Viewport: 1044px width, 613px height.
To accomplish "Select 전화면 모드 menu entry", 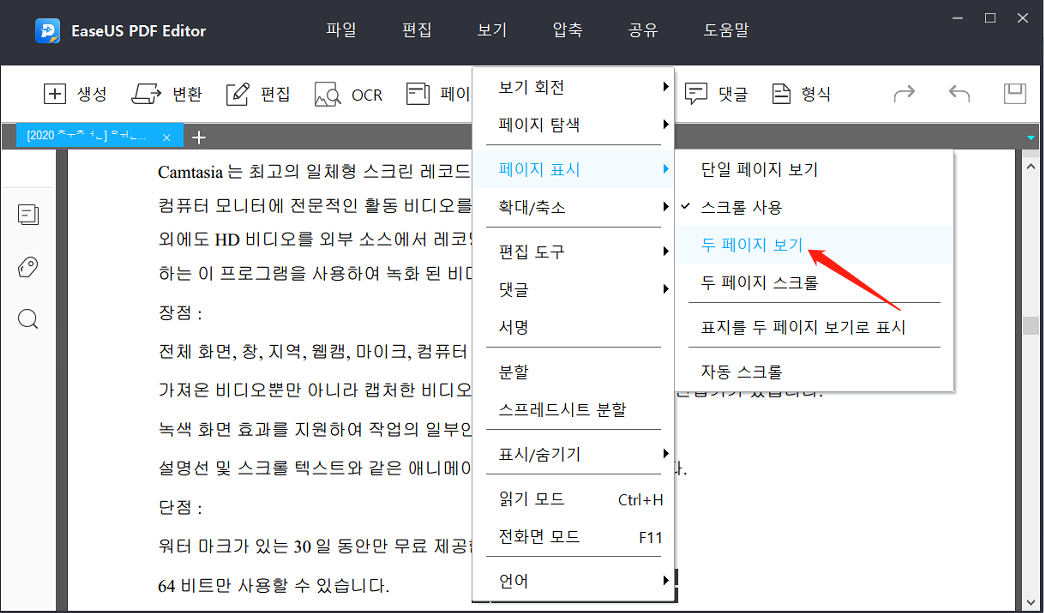I will coord(573,536).
